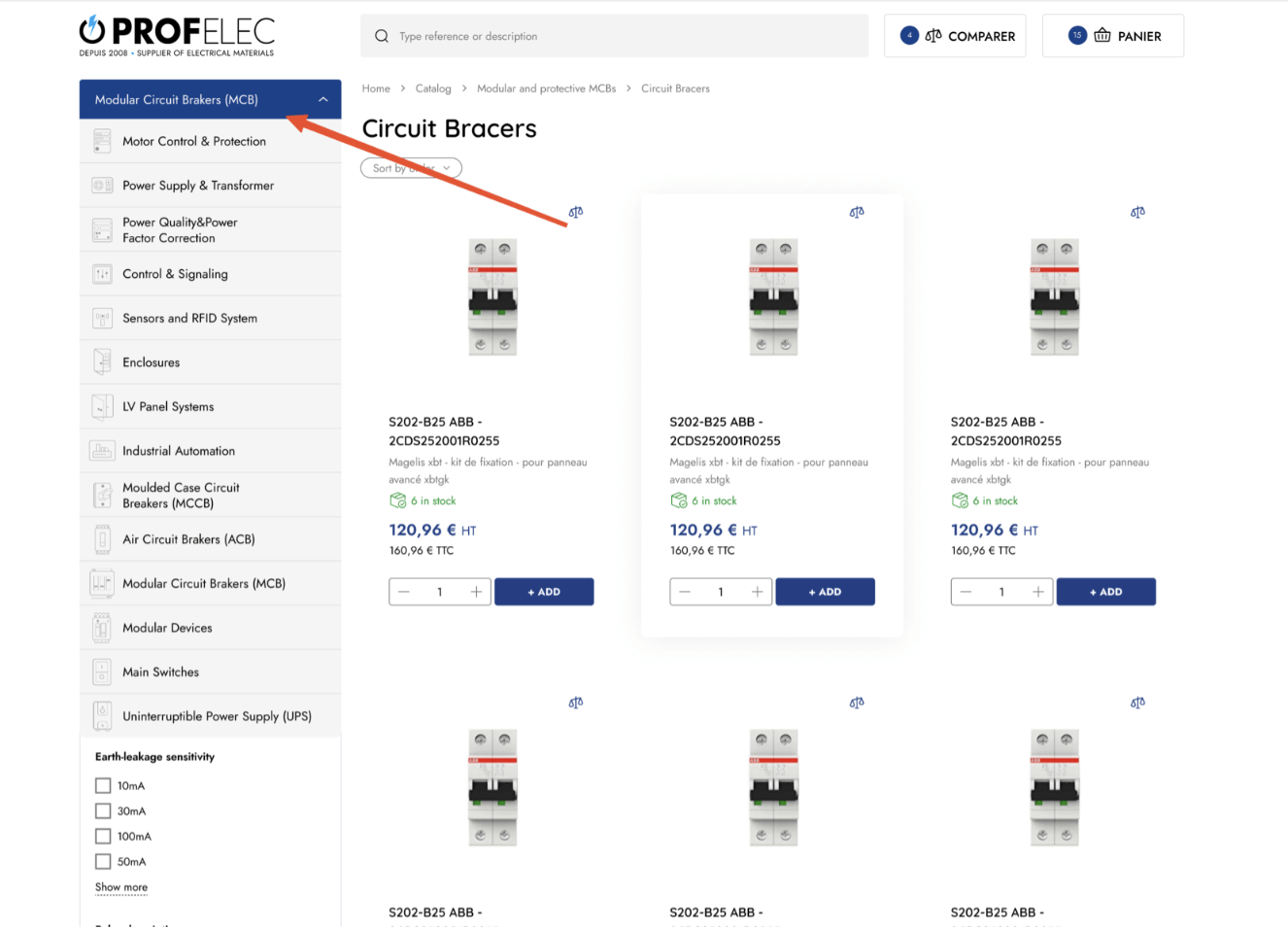Select Motor Control & Protection category
This screenshot has height=929, width=1288.
coord(194,142)
